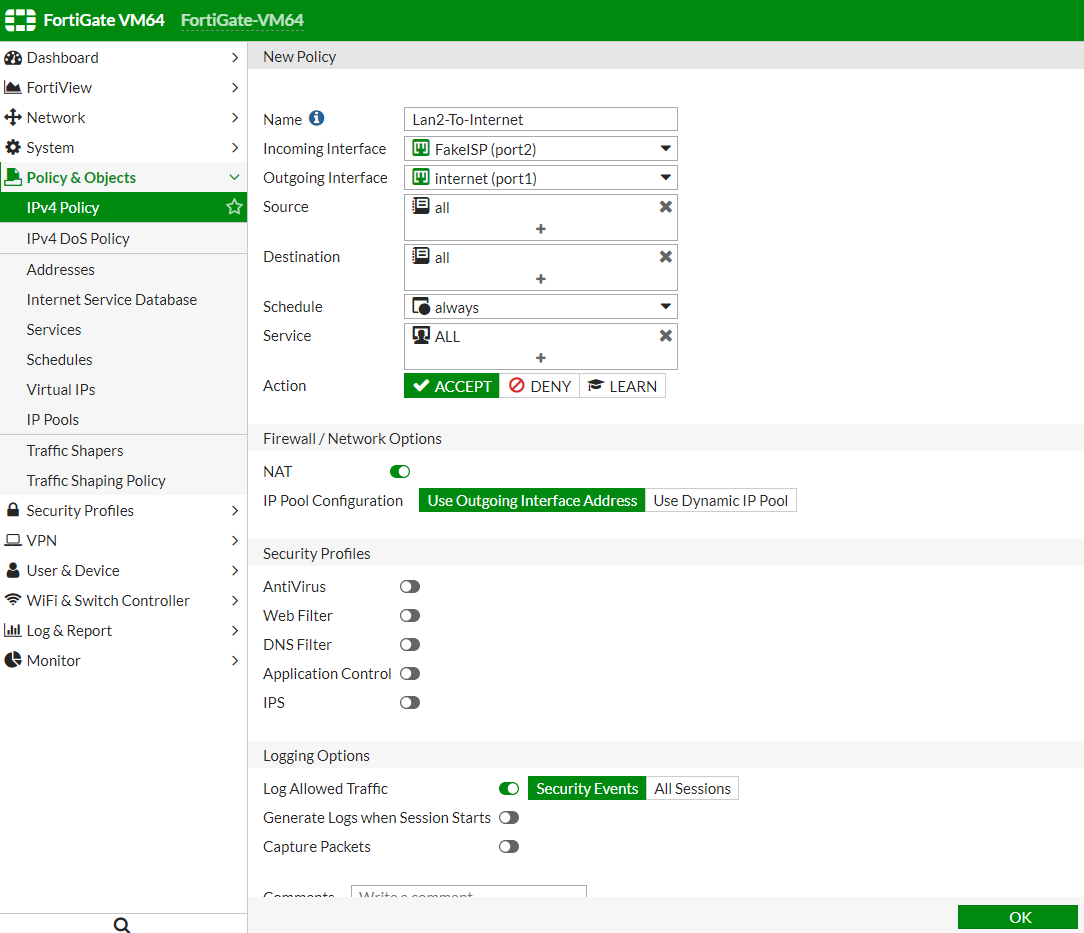Screen dimensions: 1084x933
Task: Click the search magnifier in sidebar
Action: [122, 925]
